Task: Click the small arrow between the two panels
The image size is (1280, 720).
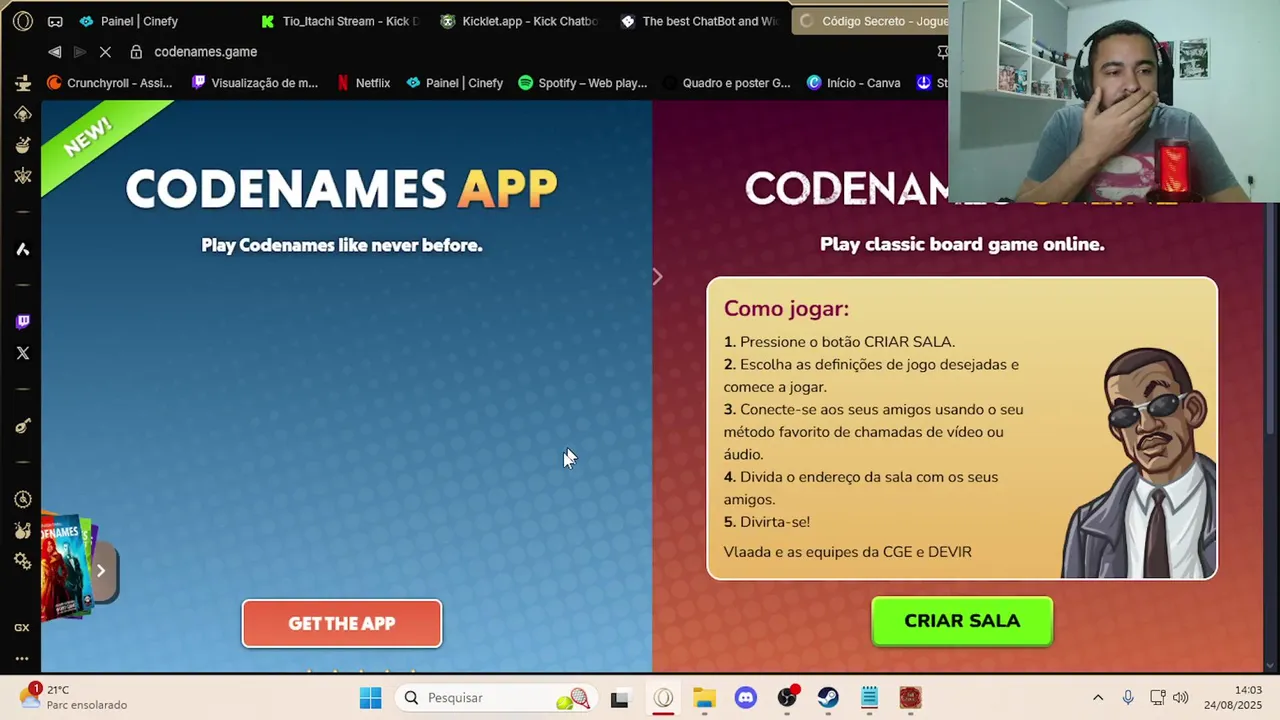Action: (657, 277)
